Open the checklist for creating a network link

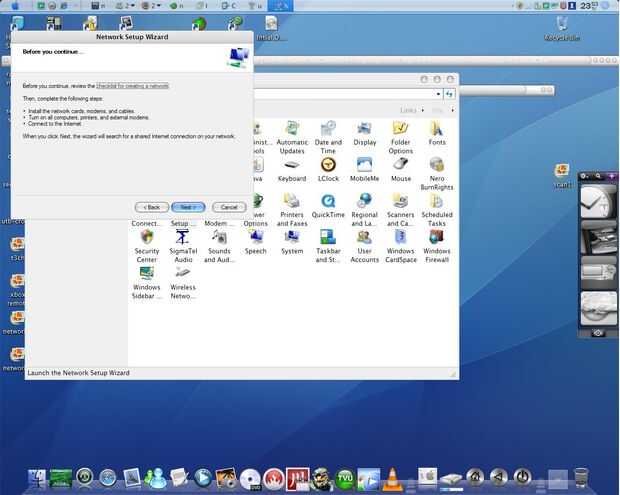coord(133,86)
